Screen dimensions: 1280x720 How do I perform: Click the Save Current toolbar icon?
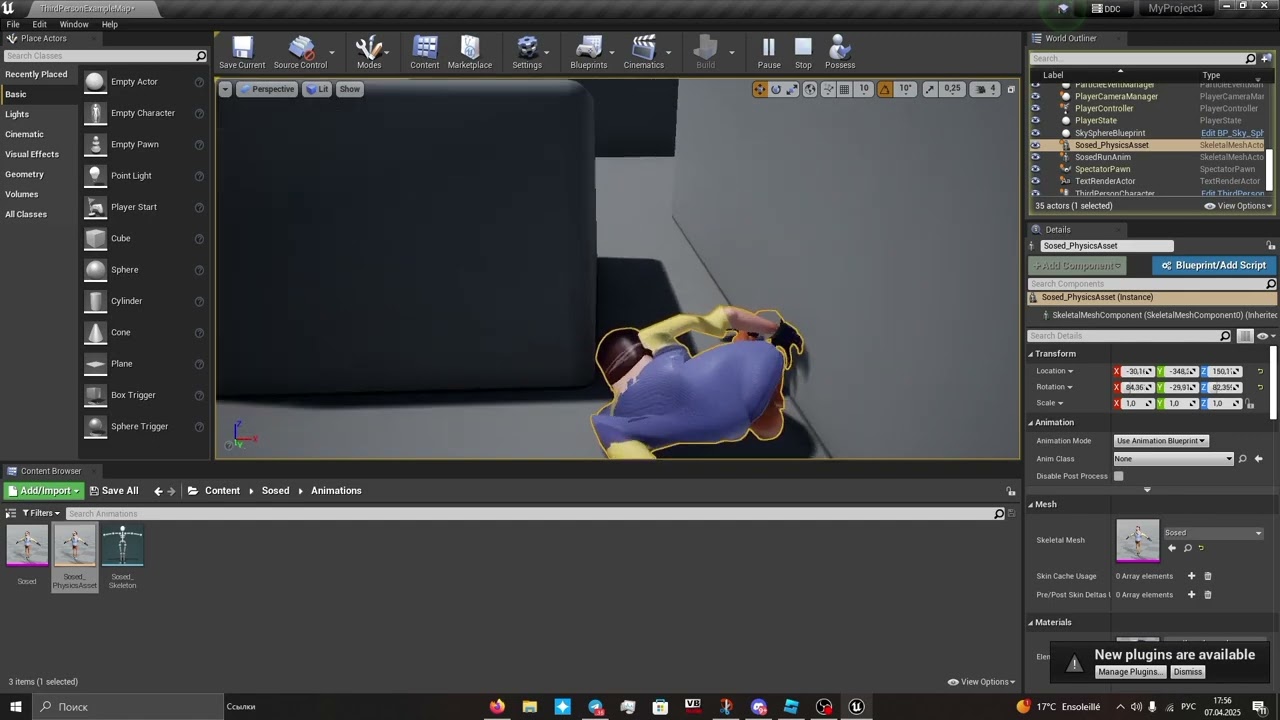242,52
